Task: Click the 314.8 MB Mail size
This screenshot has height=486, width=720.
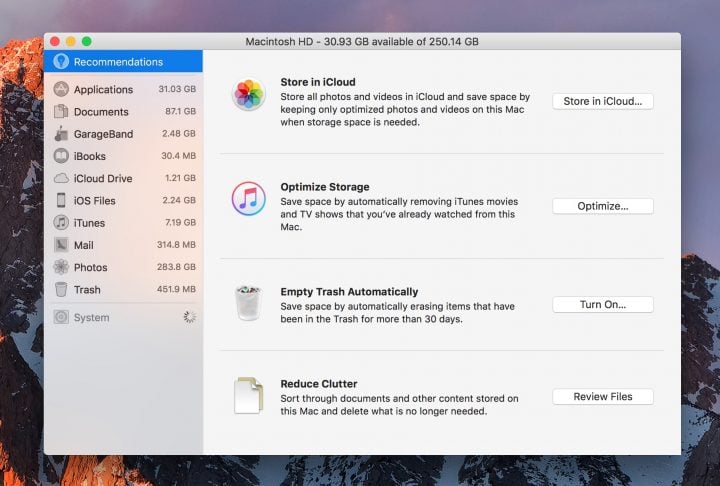Action: coord(176,244)
